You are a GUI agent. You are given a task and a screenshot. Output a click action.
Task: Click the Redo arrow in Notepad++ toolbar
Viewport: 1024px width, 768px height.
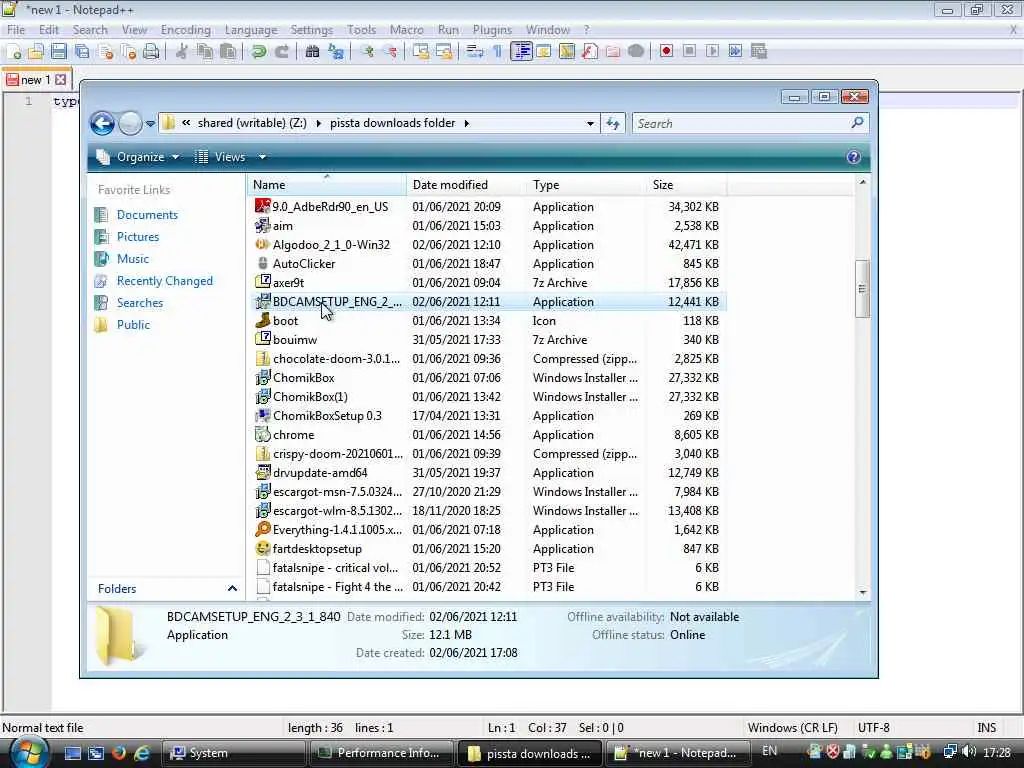(x=281, y=52)
